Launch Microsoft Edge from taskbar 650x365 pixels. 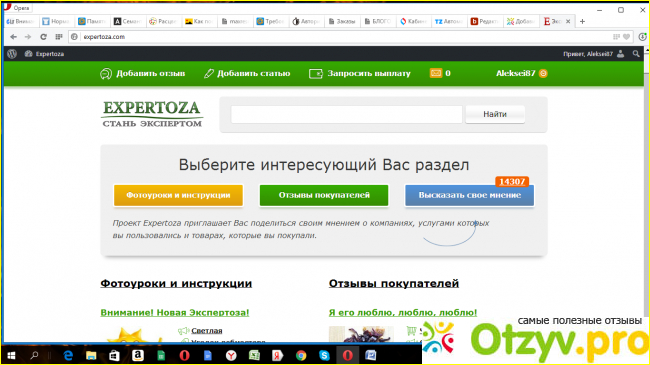[68, 355]
